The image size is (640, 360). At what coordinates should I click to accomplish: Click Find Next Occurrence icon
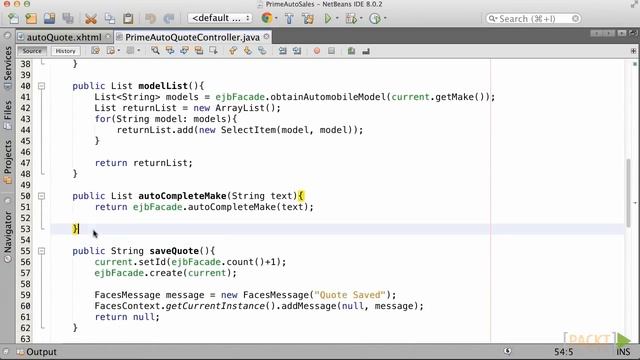[x=184, y=51]
